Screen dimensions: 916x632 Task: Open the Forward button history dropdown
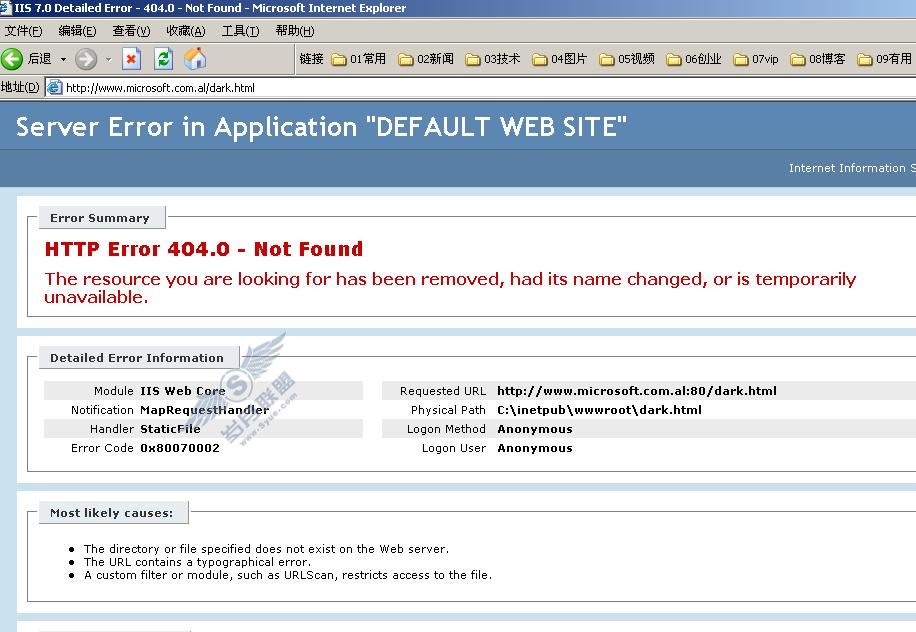pyautogui.click(x=109, y=59)
